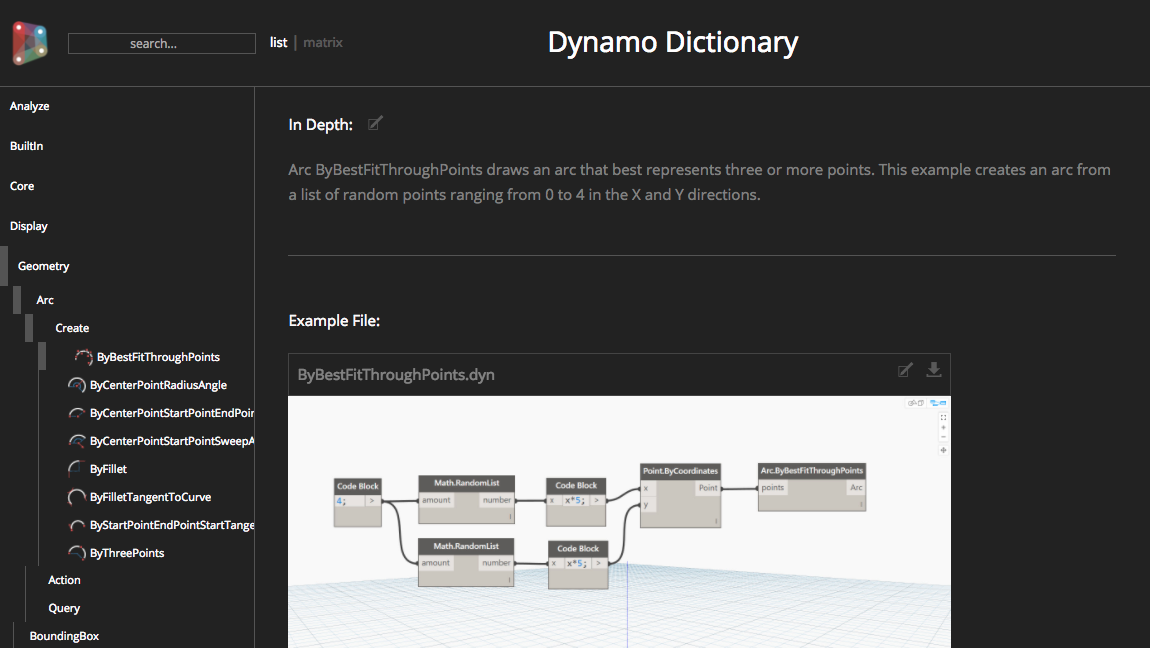This screenshot has height=648, width=1150.
Task: Switch to matrix view mode
Action: click(x=323, y=43)
